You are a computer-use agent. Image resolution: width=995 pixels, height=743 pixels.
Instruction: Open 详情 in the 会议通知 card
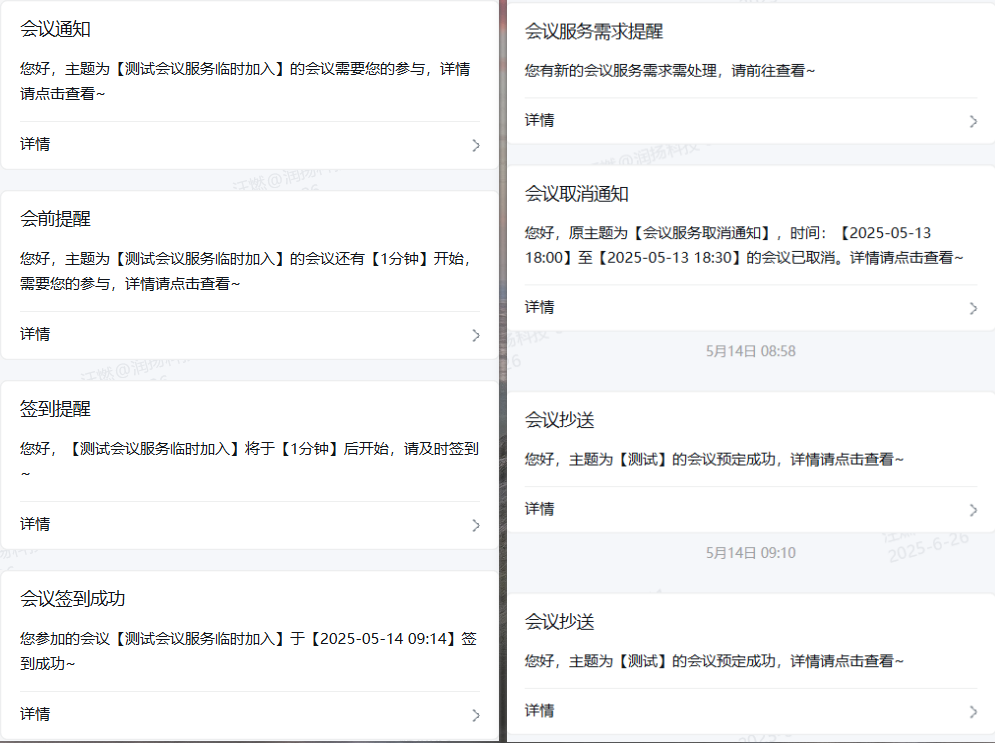click(x=35, y=144)
